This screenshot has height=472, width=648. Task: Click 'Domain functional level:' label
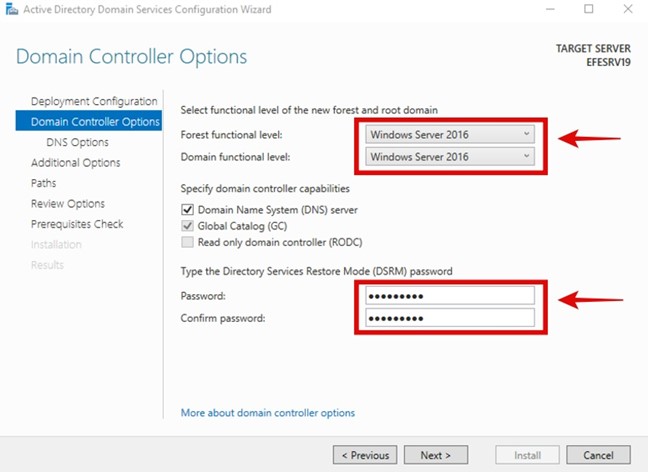(x=235, y=157)
